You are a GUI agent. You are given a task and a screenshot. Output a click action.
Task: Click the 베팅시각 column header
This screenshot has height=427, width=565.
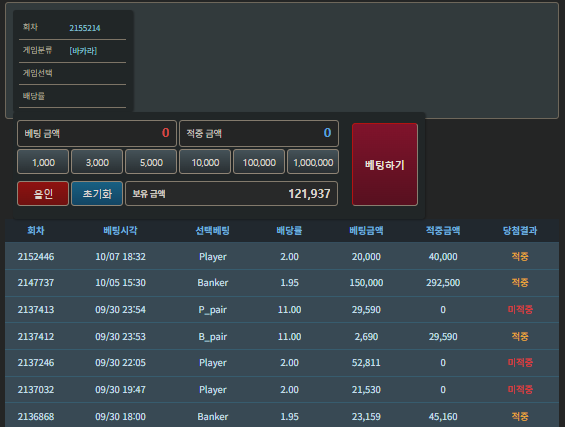coord(120,231)
